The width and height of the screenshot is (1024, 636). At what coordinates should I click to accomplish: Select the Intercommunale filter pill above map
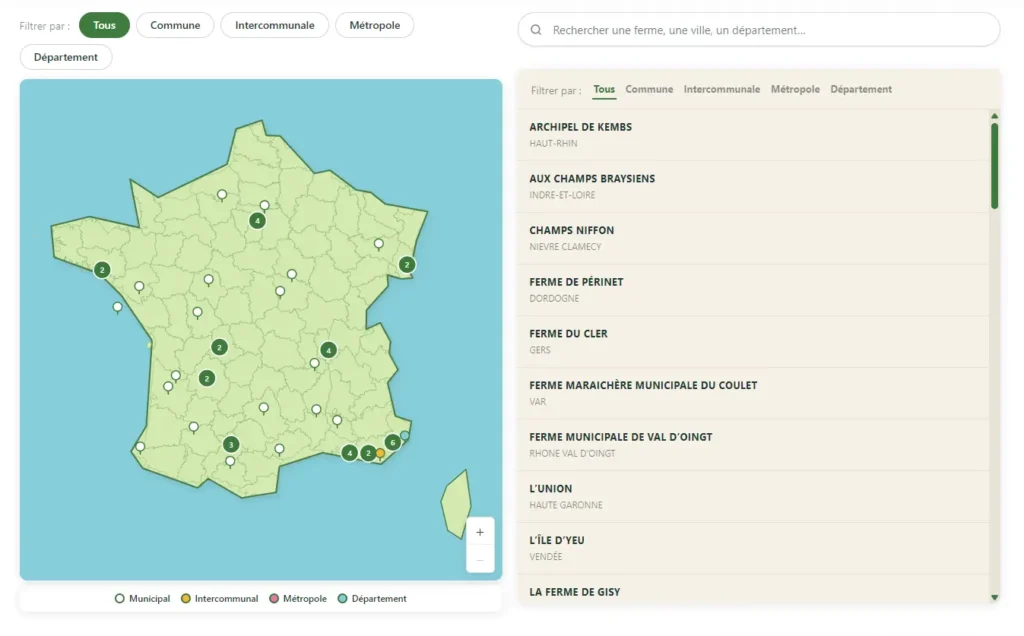[275, 25]
